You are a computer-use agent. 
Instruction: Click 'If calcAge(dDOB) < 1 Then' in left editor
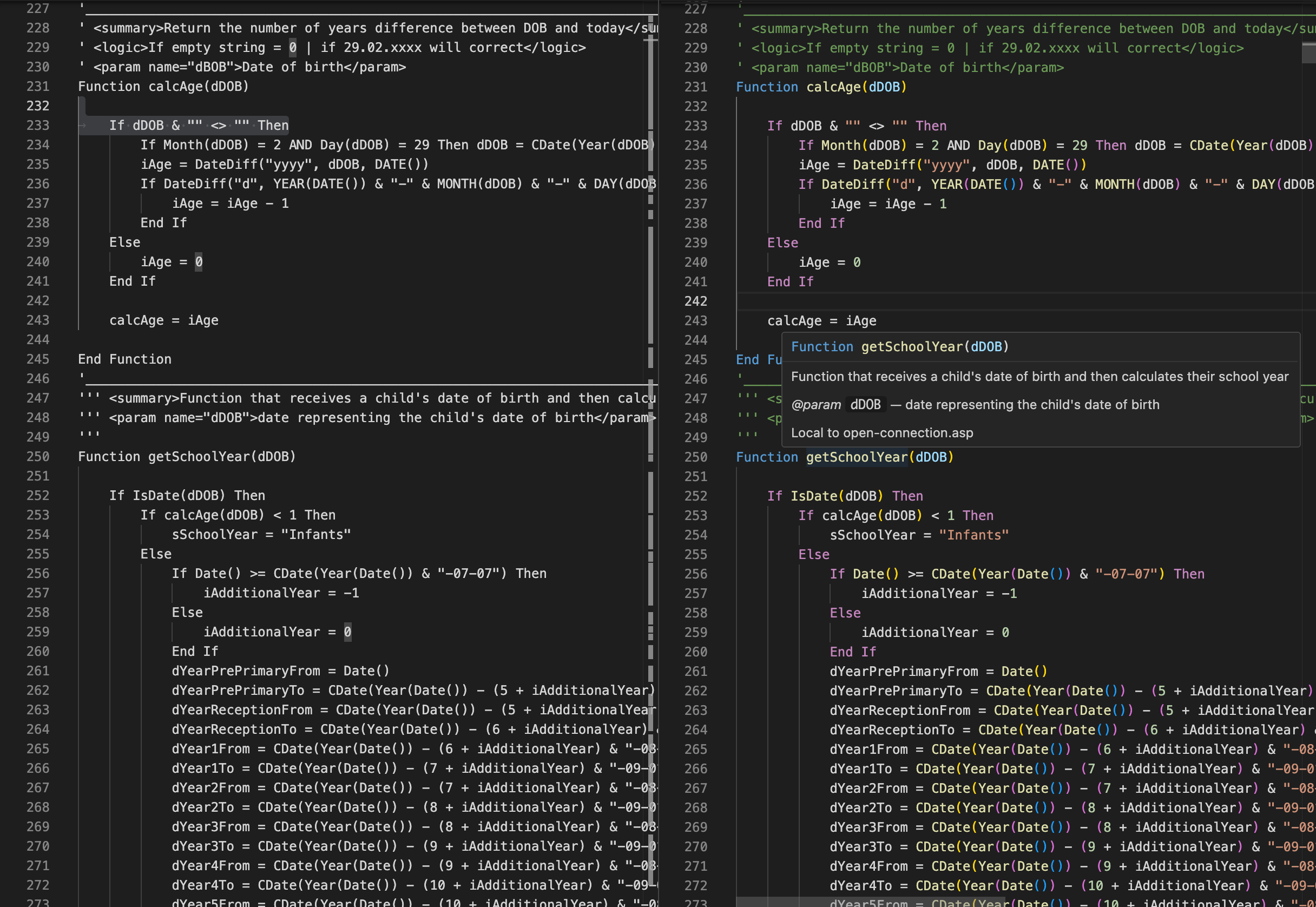pyautogui.click(x=238, y=515)
